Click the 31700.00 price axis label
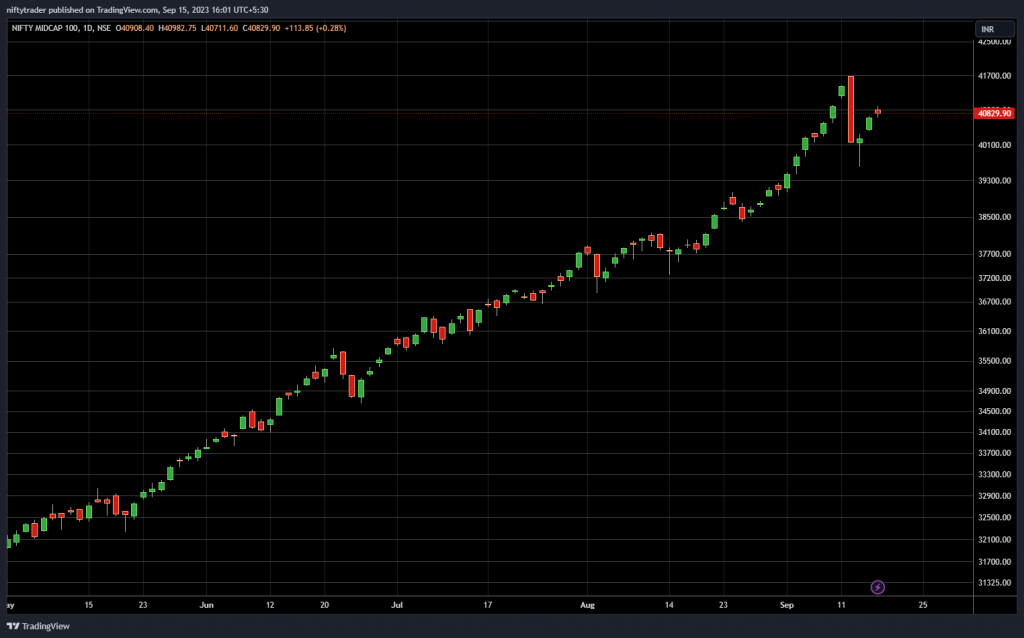 pyautogui.click(x=994, y=562)
